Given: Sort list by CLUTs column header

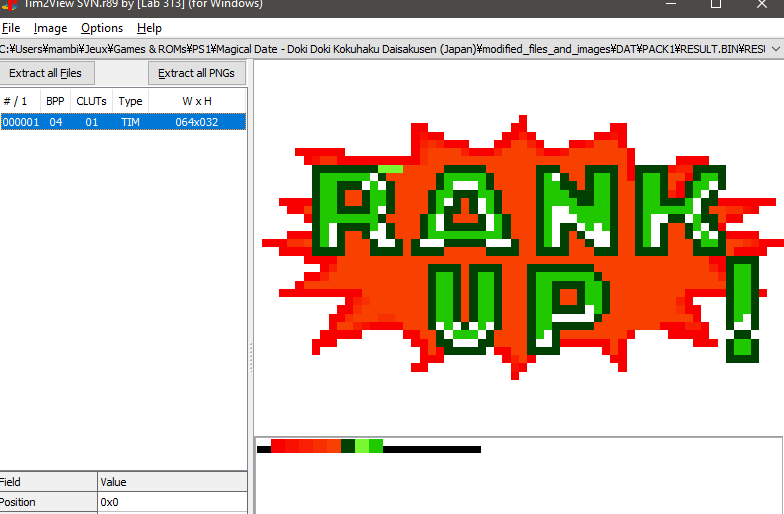Looking at the screenshot, I should (91, 101).
